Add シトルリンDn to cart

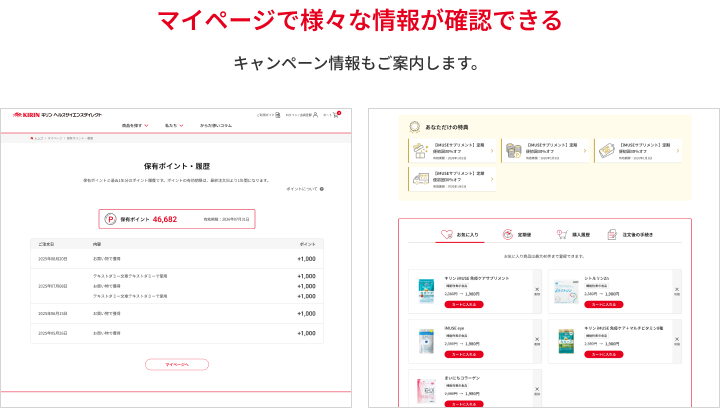(x=603, y=305)
